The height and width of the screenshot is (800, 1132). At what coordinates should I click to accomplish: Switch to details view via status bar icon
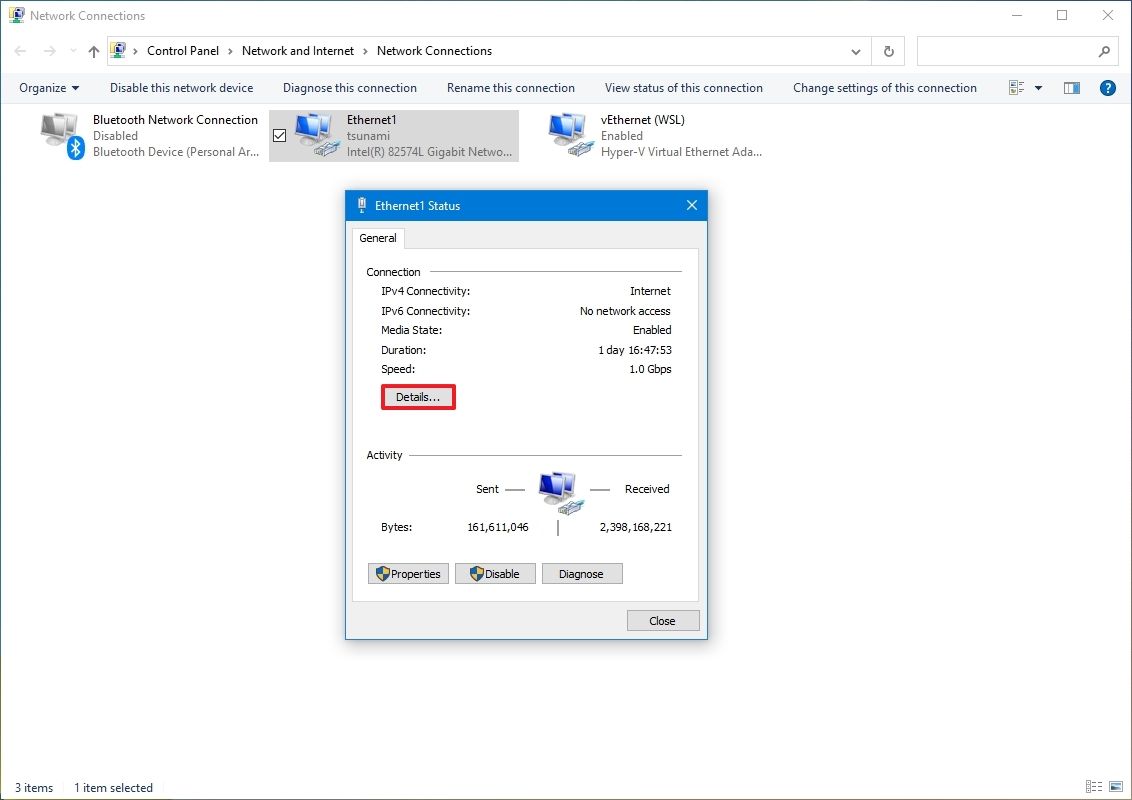(1093, 787)
